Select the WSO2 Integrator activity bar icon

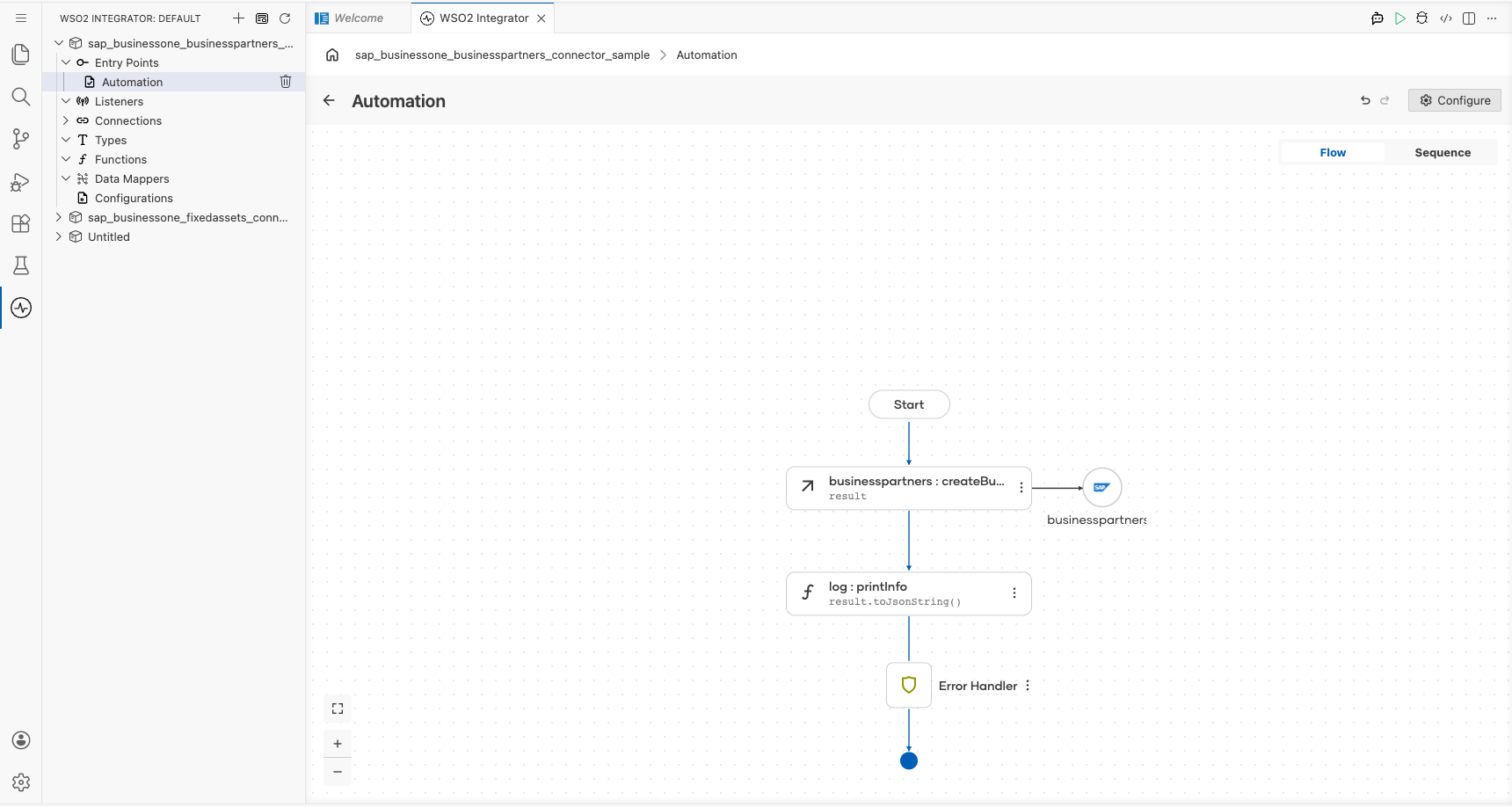pyautogui.click(x=21, y=308)
